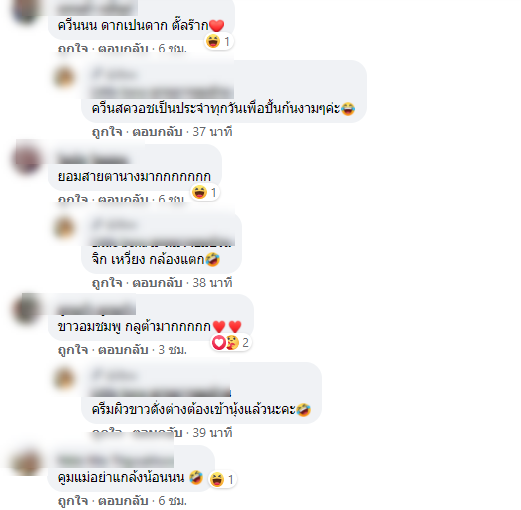Open the 38 นาที timestamp

pos(212,283)
